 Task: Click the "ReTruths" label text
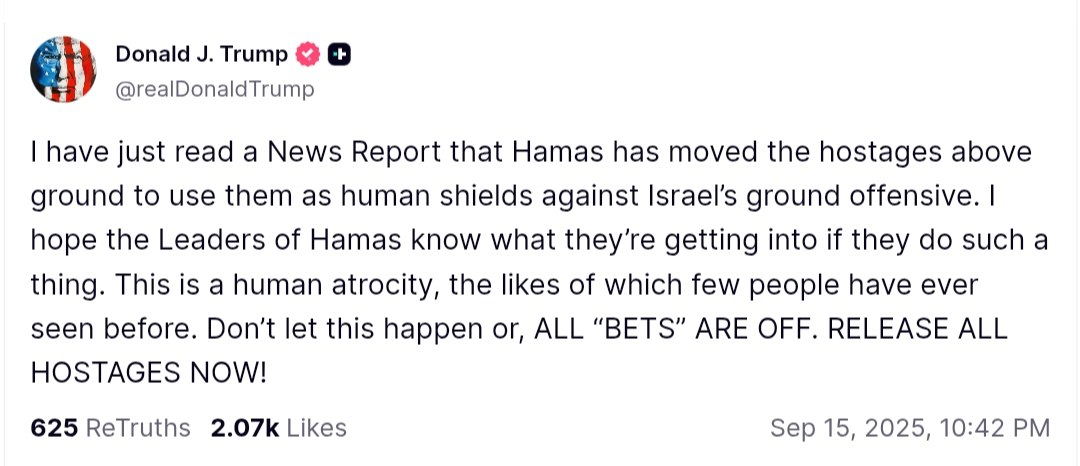138,428
